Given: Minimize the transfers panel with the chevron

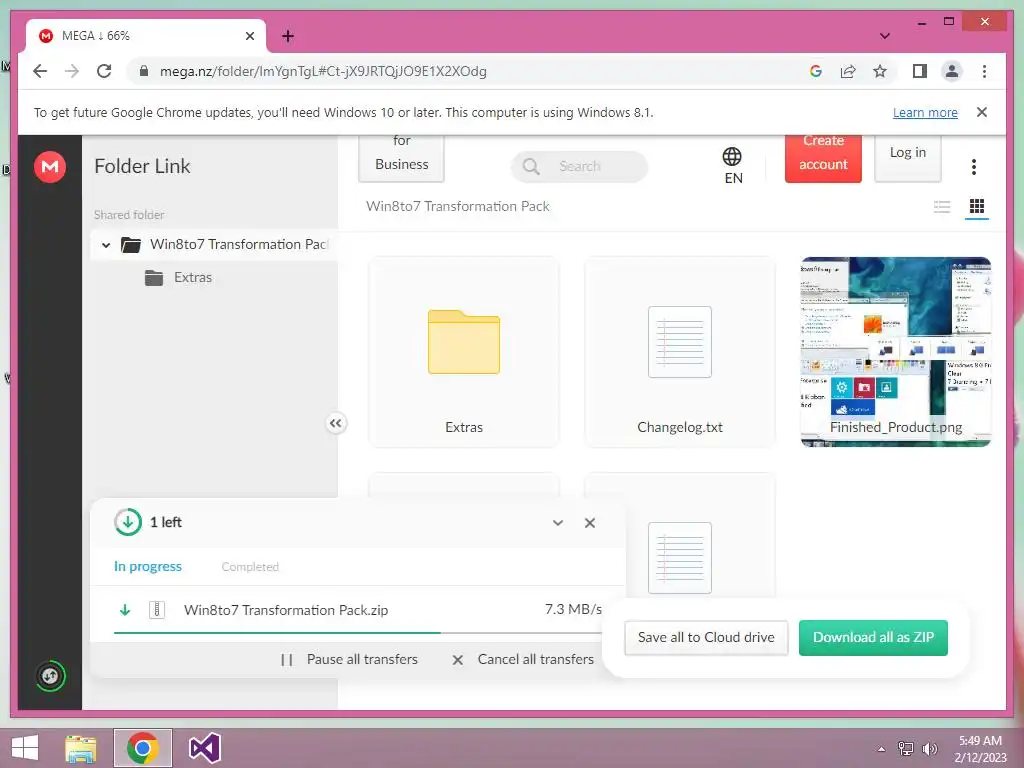Looking at the screenshot, I should pos(558,523).
